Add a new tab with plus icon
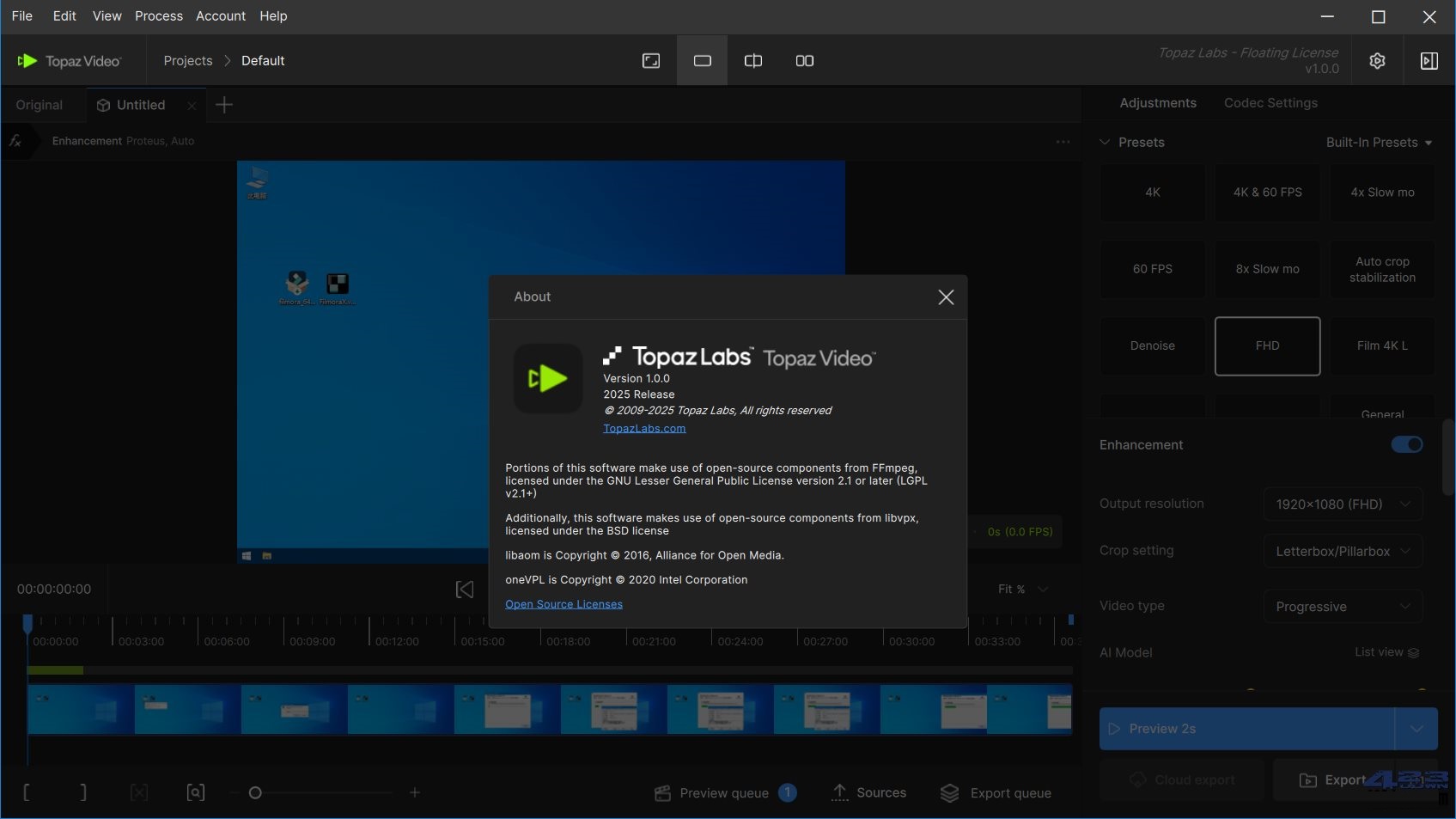 pos(224,105)
